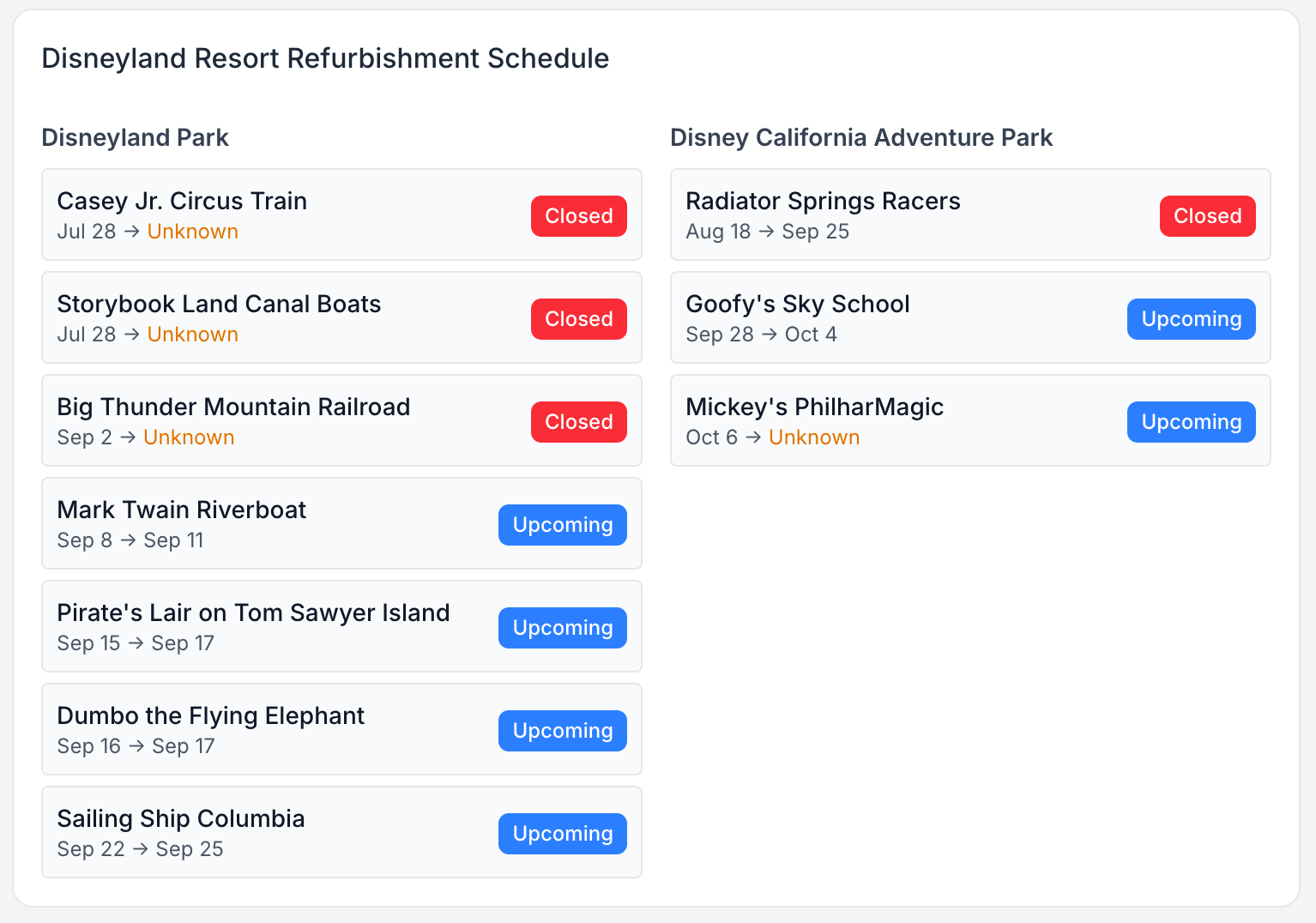
Task: Click Disneyland Resort Refurbishment Schedule title
Action: pyautogui.click(x=325, y=58)
